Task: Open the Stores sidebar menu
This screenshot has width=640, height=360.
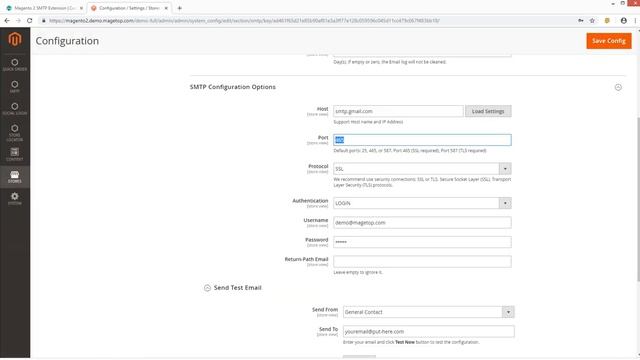Action: (x=15, y=177)
